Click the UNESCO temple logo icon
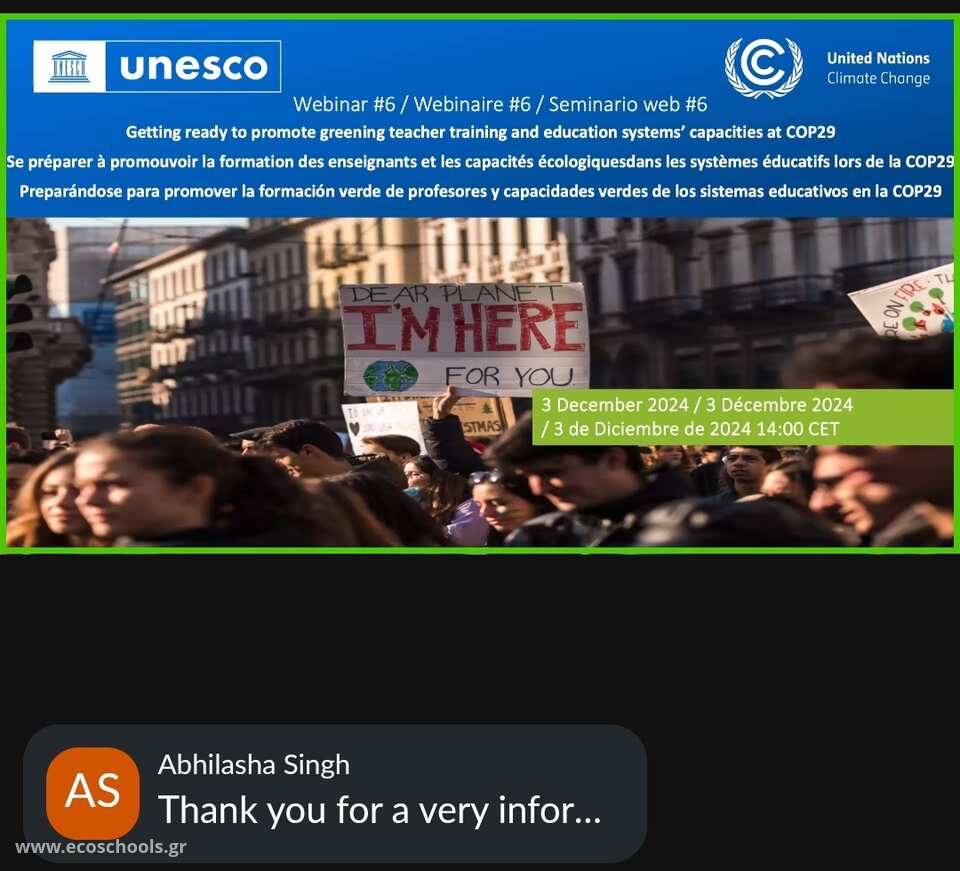 pos(69,67)
